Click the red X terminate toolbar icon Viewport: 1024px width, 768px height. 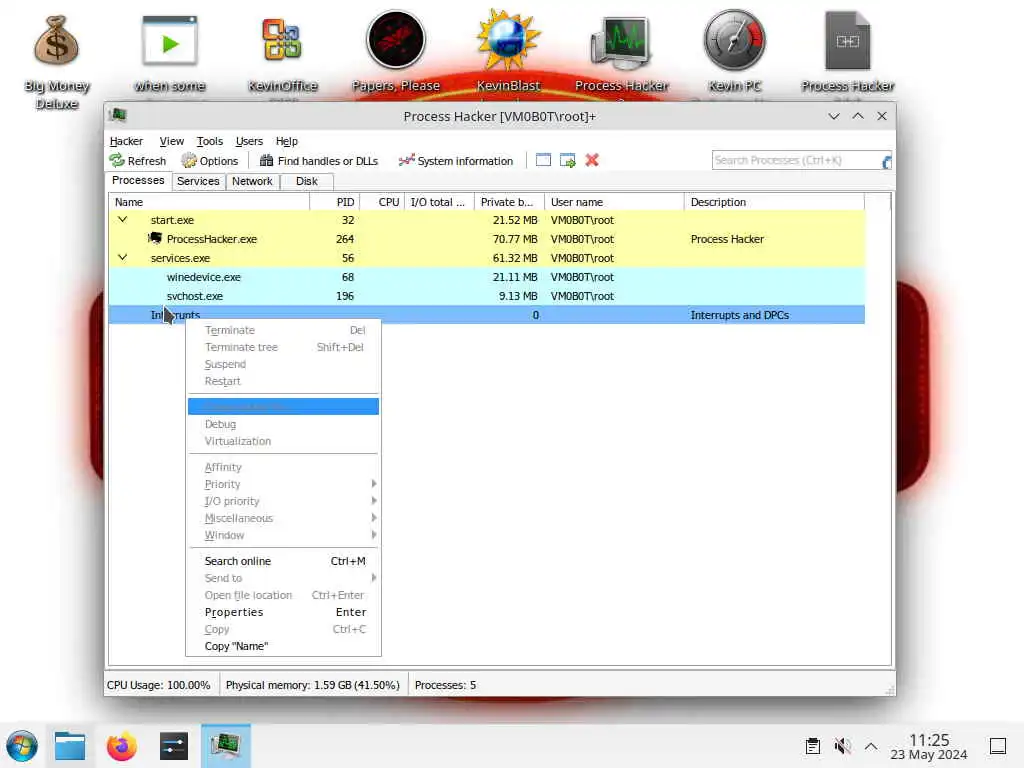pyautogui.click(x=592, y=160)
